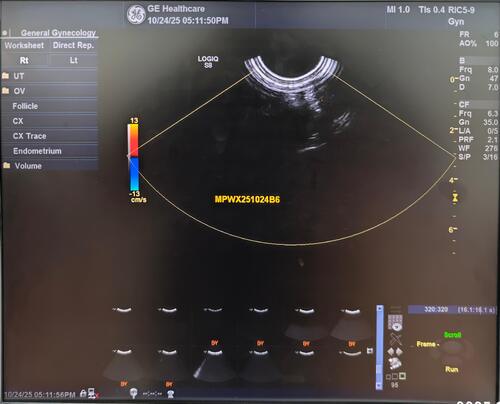Click the network disconnected computer icon
This screenshot has width=500, height=404.
(92, 394)
